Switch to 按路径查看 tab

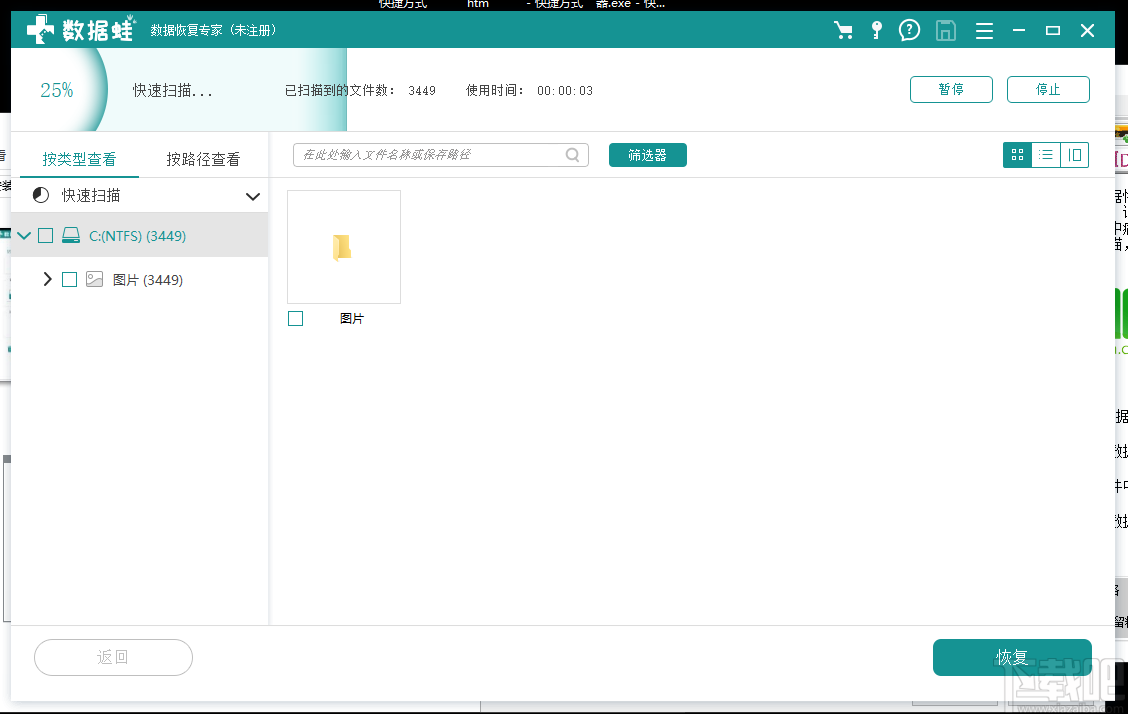(x=203, y=159)
